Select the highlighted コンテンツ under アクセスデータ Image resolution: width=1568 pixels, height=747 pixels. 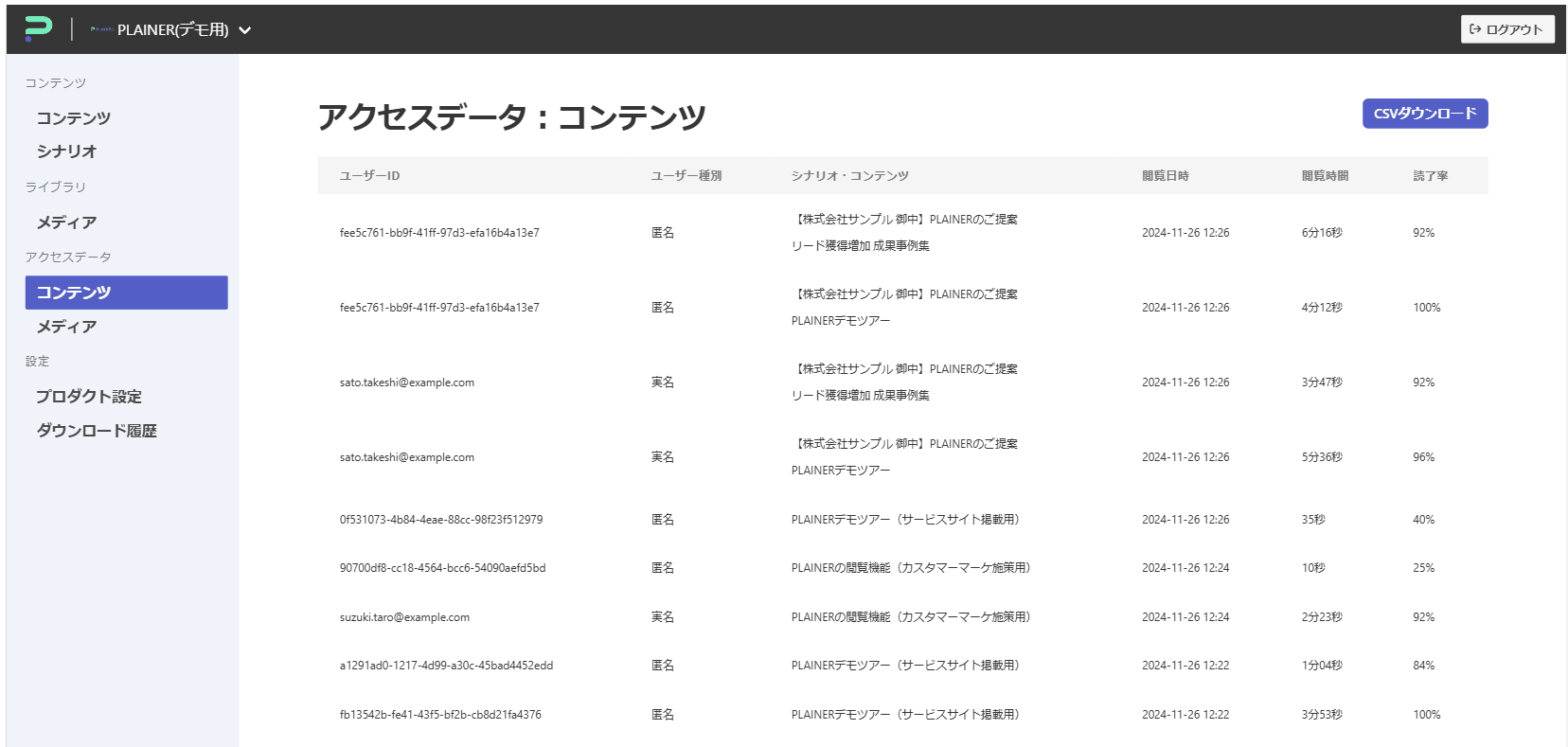(x=127, y=293)
